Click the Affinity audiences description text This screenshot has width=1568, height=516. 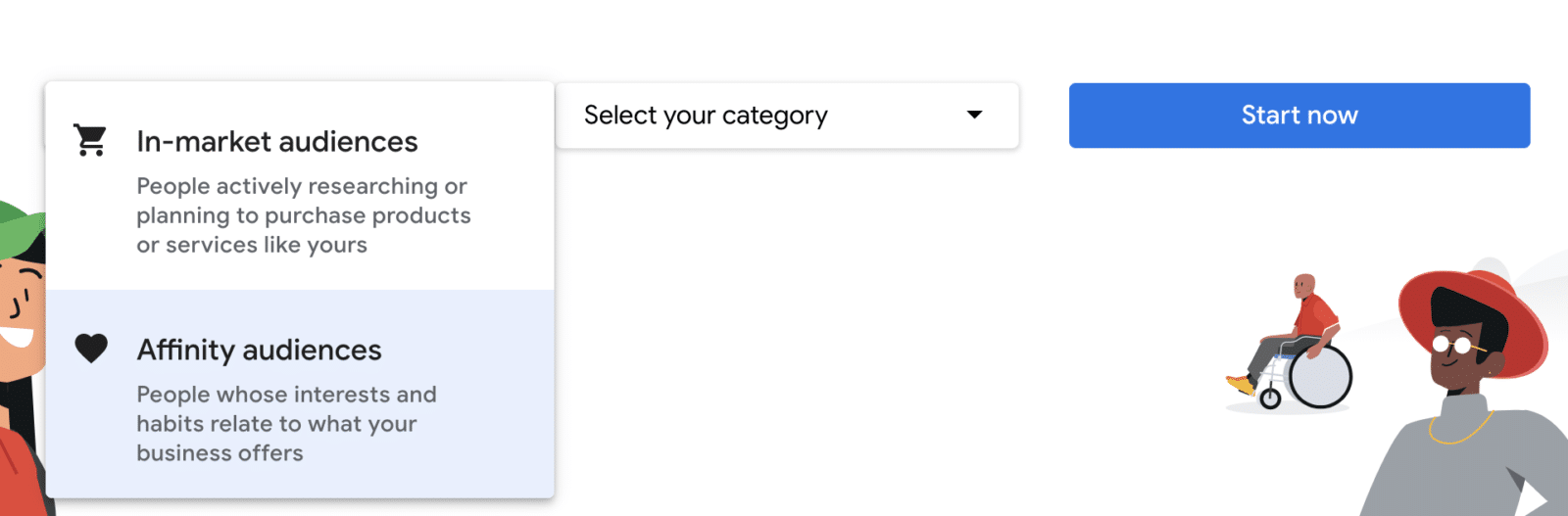pos(286,424)
